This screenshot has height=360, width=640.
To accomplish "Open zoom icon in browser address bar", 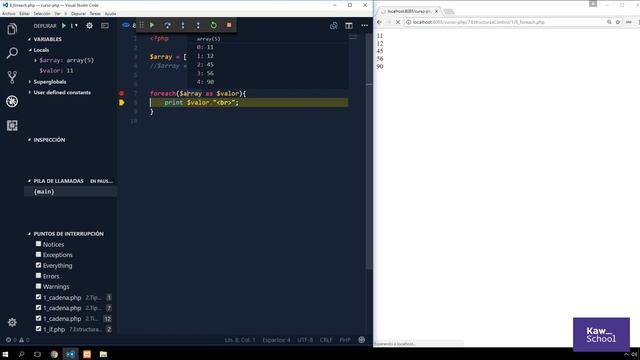I will pyautogui.click(x=609, y=22).
